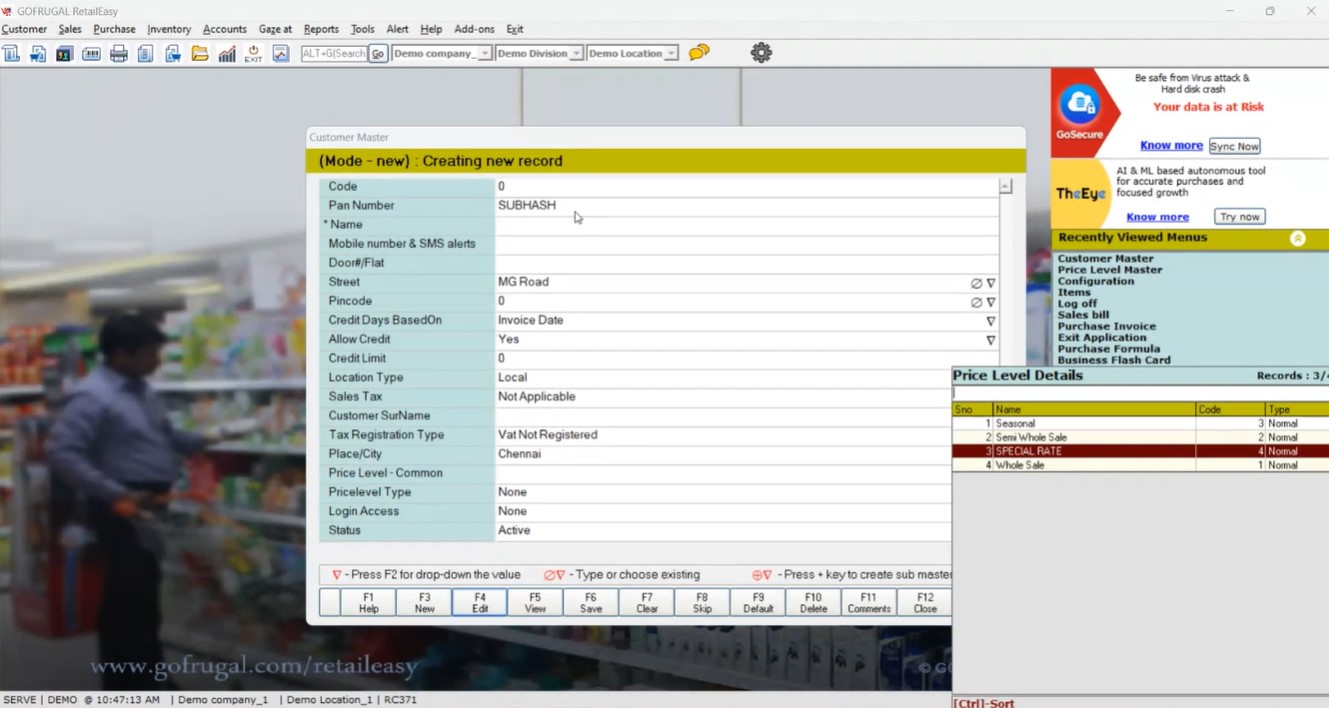
Task: Open the chat bubbles icon
Action: click(x=699, y=52)
